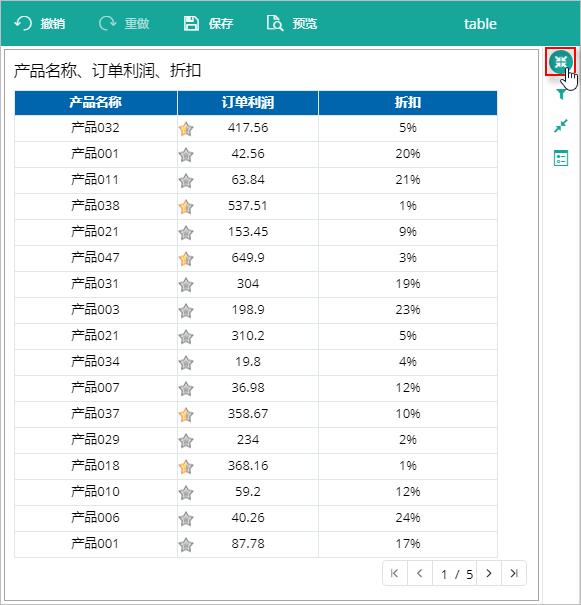581x605 pixels.
Task: Open the list properties icon in sidebar
Action: (561, 158)
